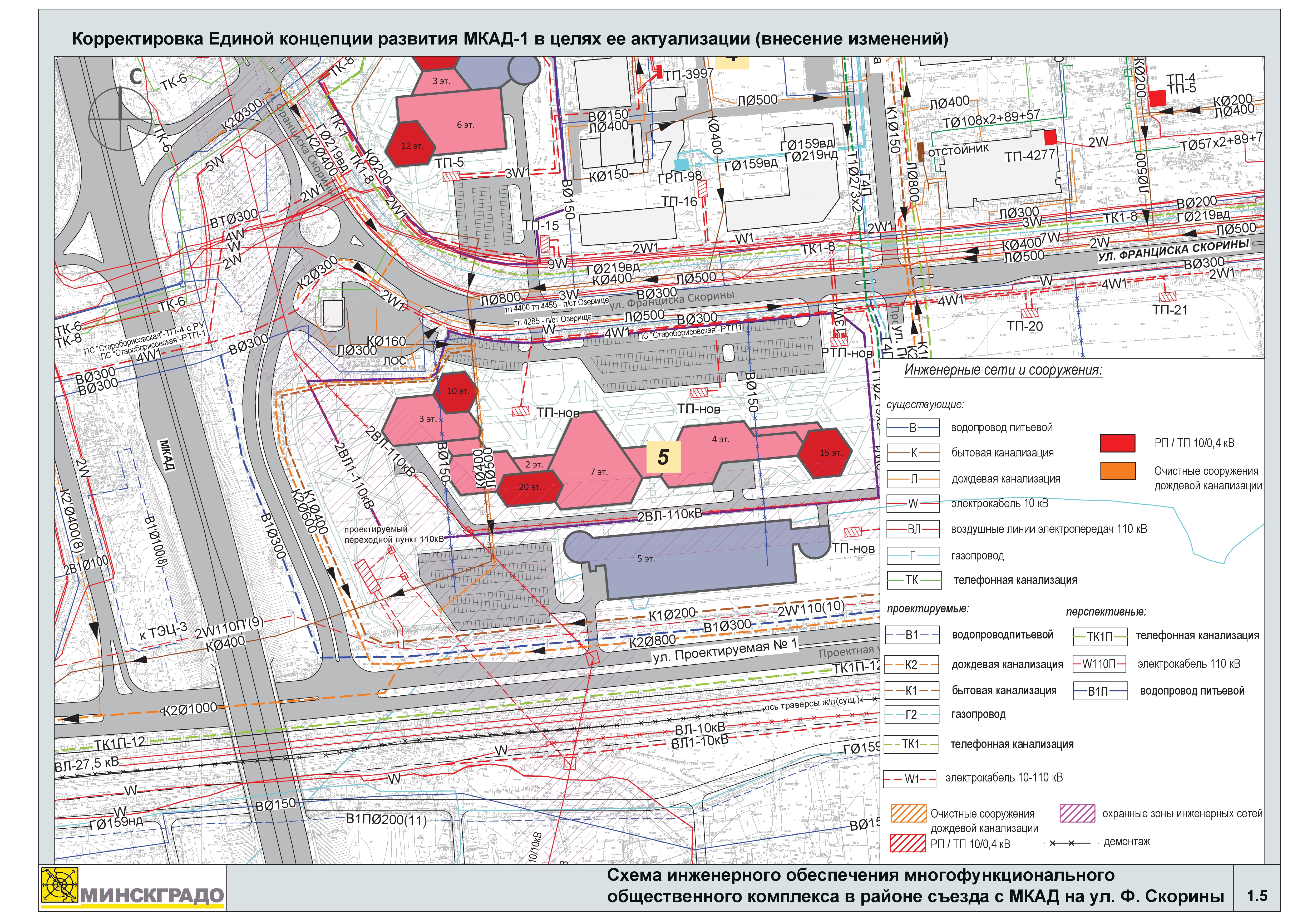The height and width of the screenshot is (924, 1307).
Task: Click the brown отстойник marker
Action: pos(920,152)
